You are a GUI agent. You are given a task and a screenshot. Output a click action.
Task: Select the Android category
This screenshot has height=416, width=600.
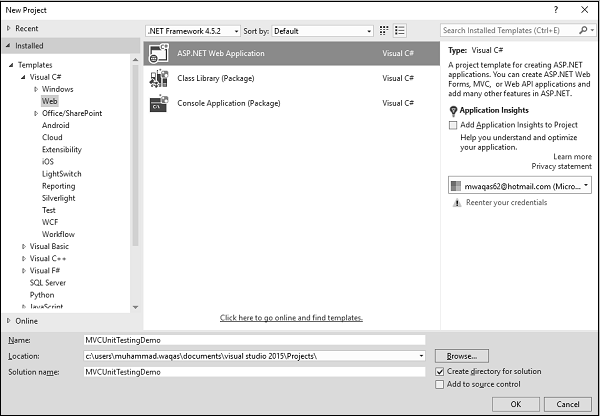coord(55,125)
